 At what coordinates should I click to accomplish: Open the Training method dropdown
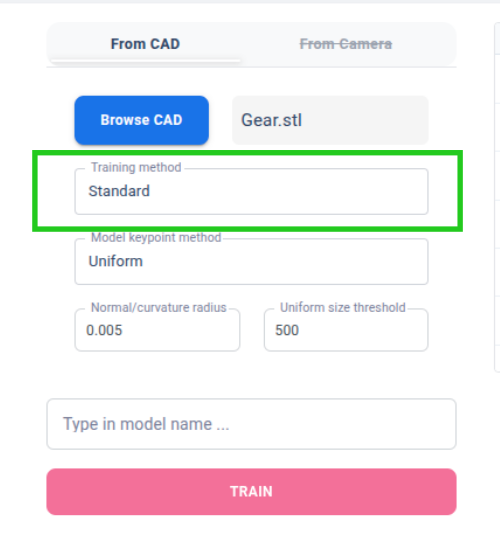[x=251, y=192]
